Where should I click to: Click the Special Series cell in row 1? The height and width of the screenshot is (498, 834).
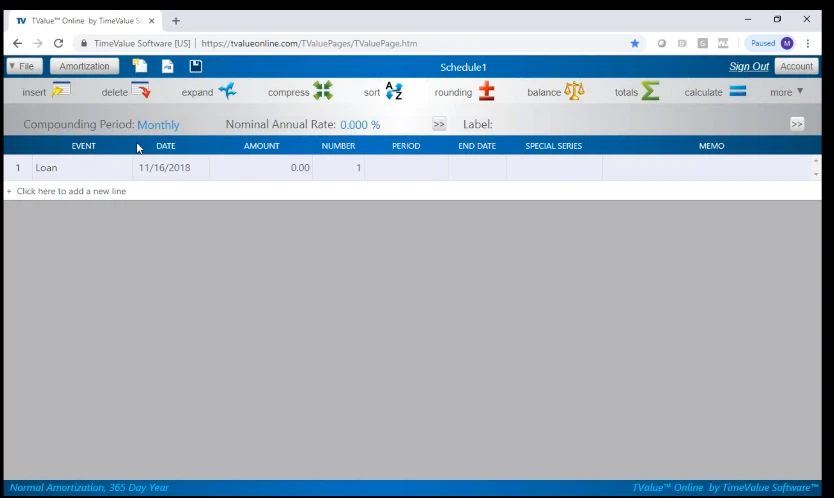[554, 168]
